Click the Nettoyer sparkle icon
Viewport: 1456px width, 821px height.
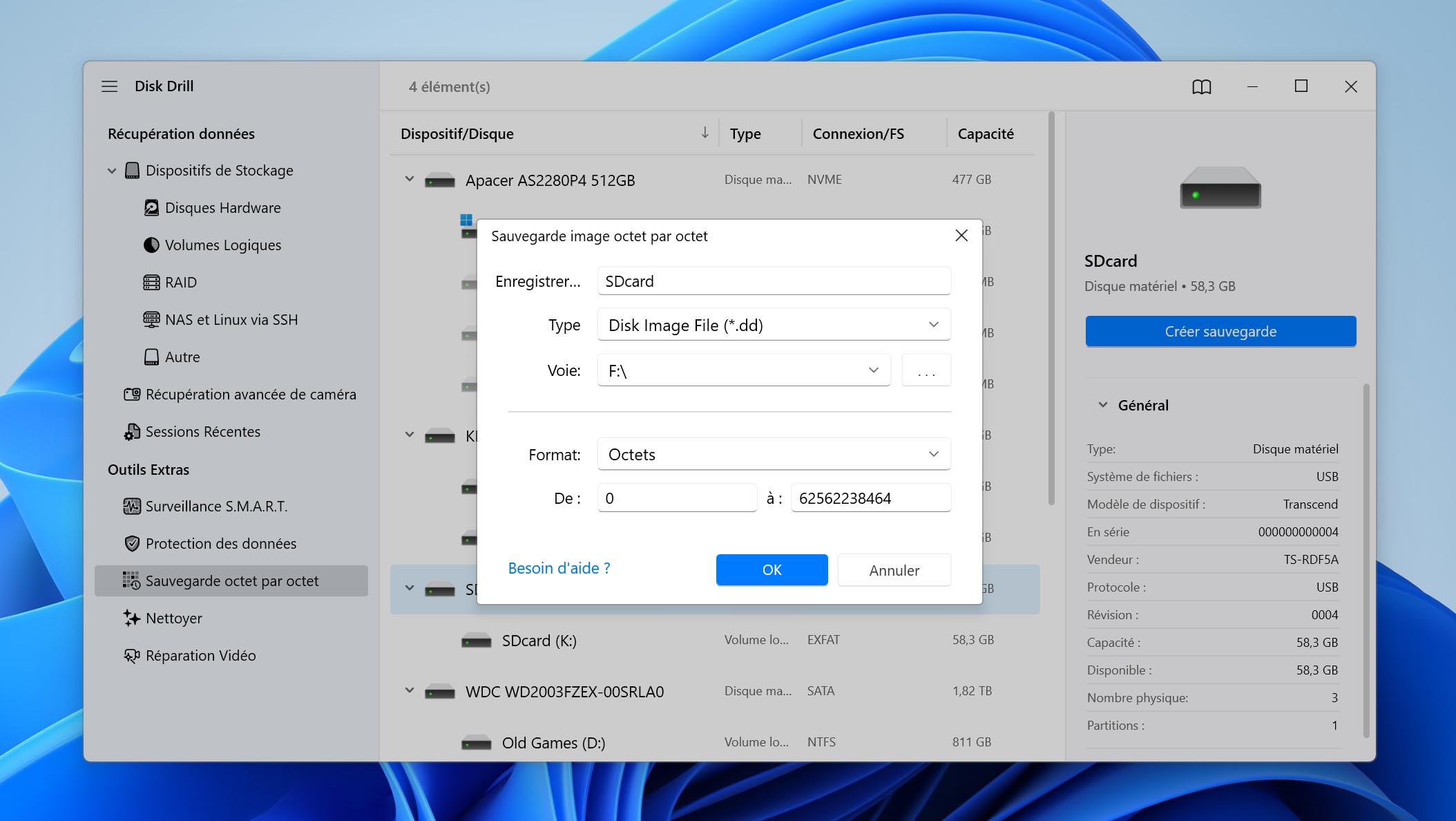[x=132, y=619]
